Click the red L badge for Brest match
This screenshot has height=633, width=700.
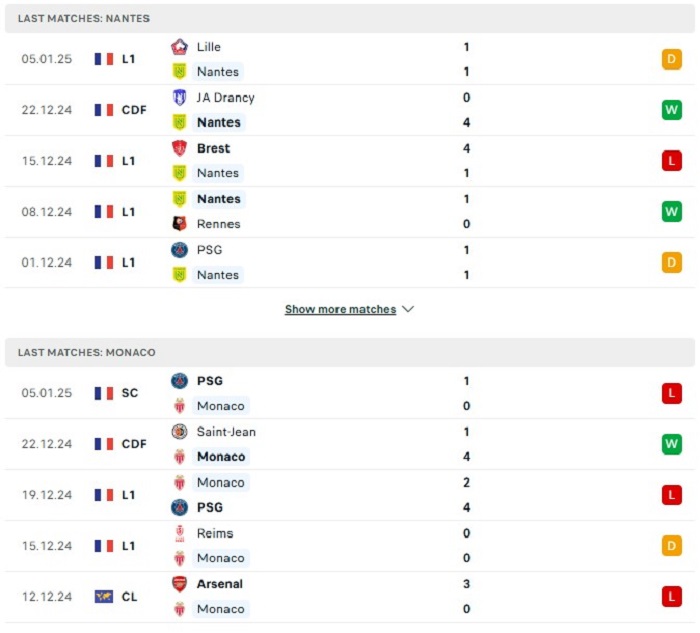pyautogui.click(x=671, y=161)
